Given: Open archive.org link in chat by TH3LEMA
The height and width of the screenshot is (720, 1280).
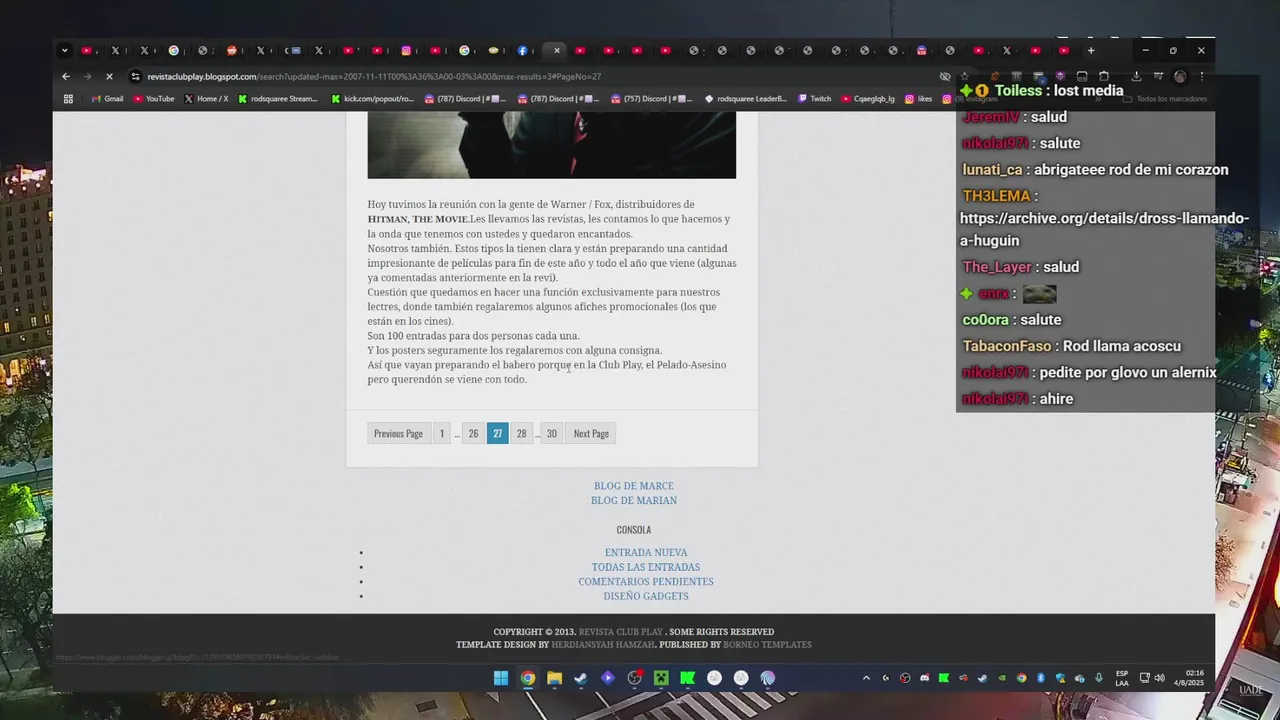Looking at the screenshot, I should tap(1105, 229).
